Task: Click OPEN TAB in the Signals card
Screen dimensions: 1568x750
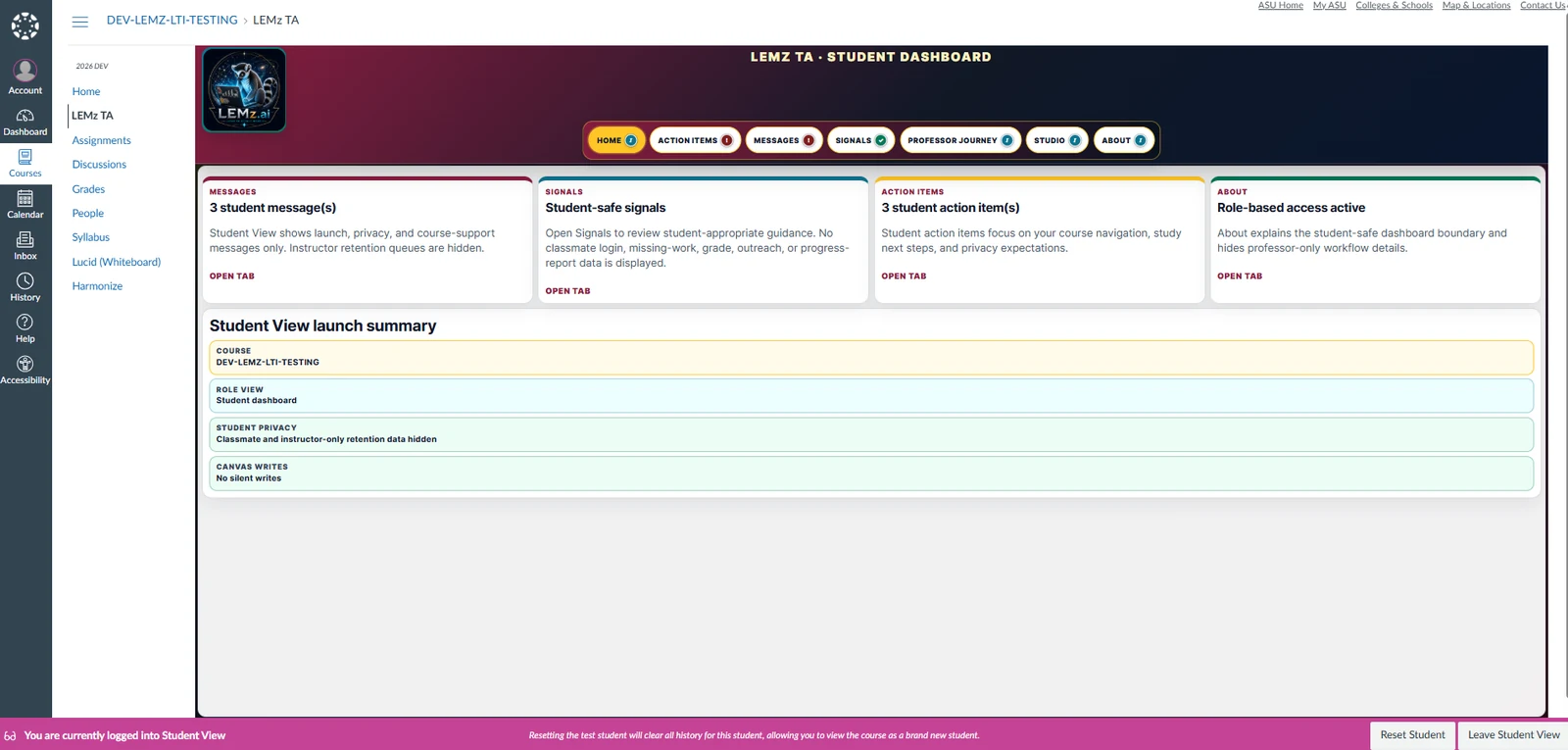Action: coord(567,291)
